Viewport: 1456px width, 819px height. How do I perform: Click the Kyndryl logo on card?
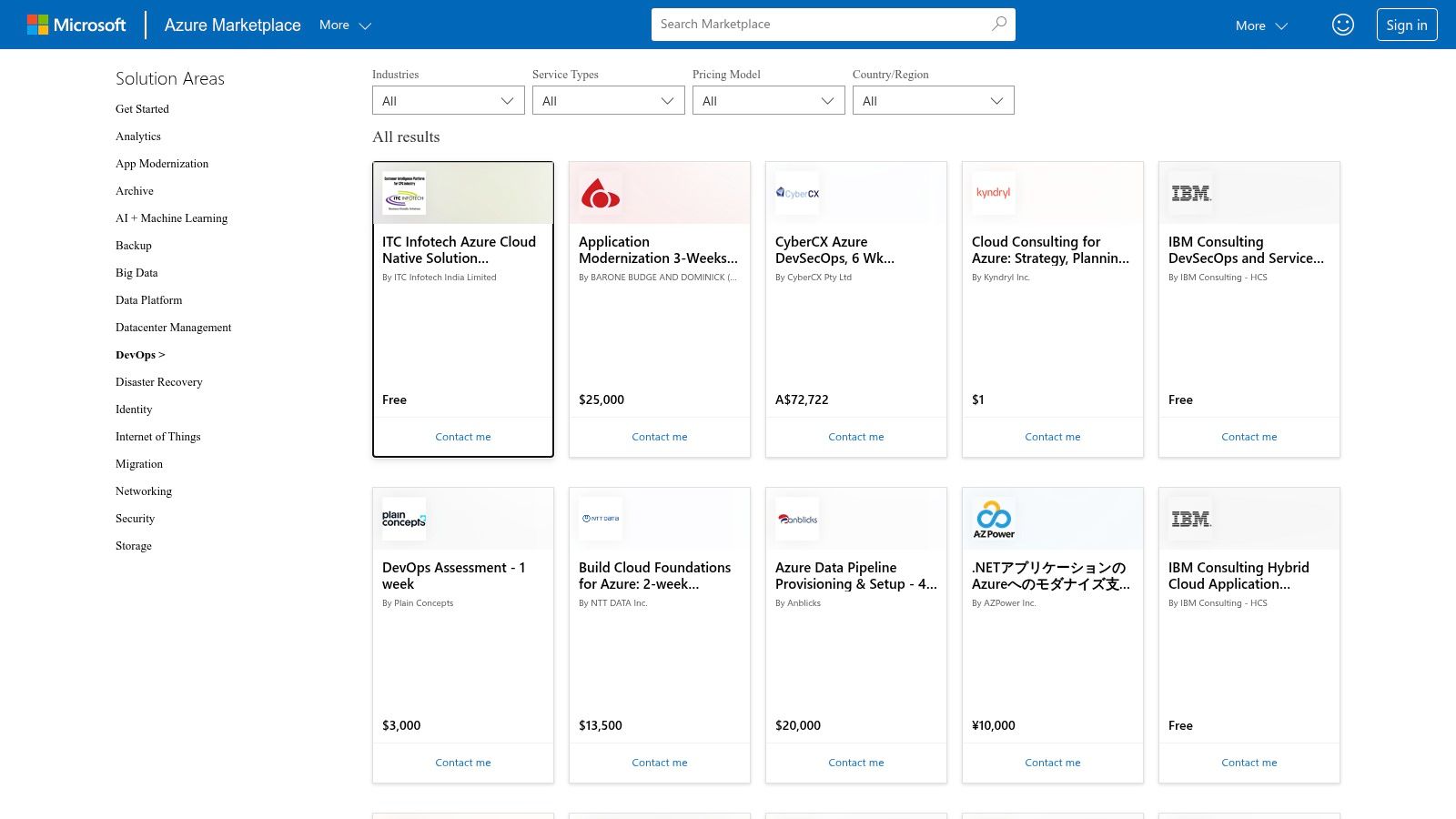point(993,193)
